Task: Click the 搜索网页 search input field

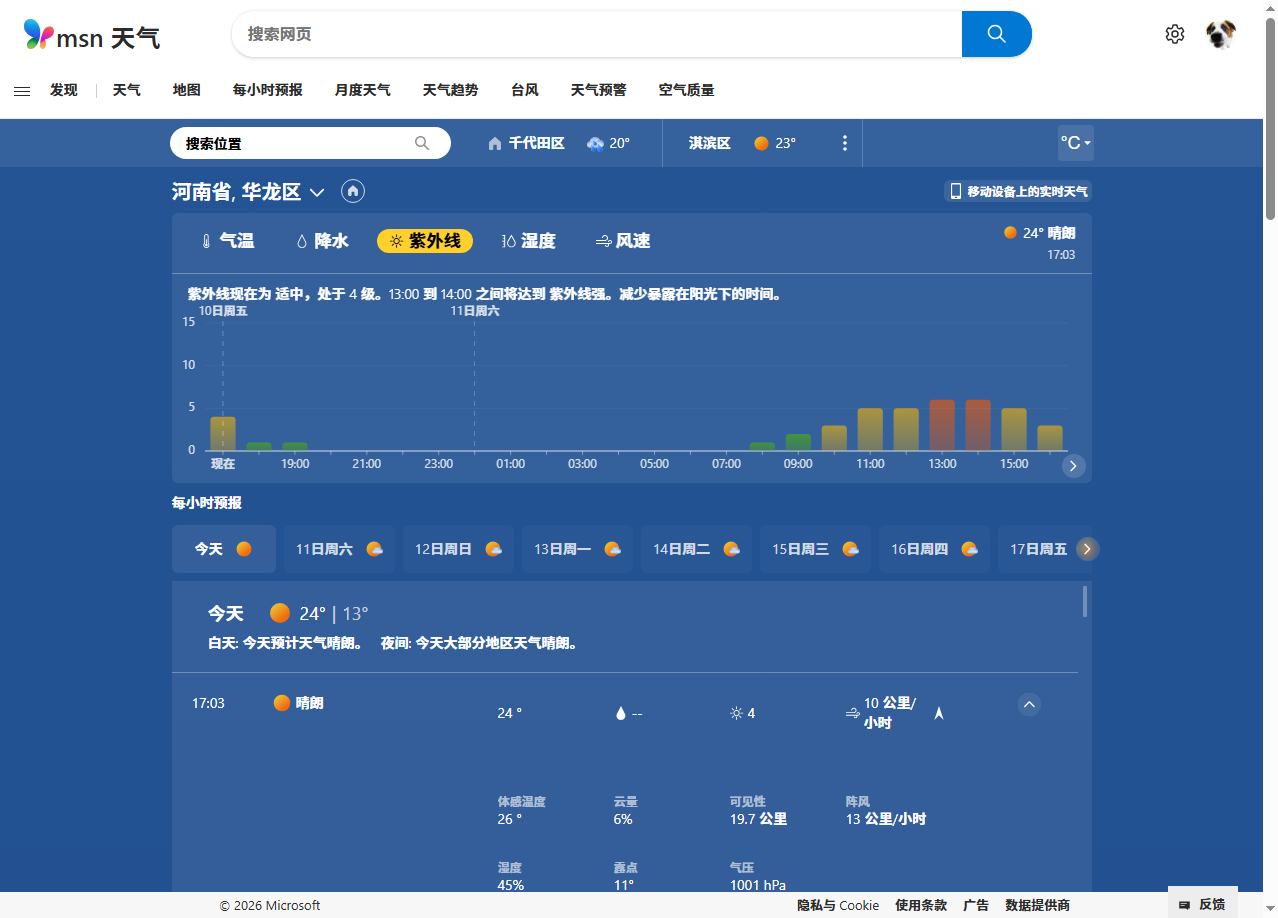Action: click(x=596, y=34)
